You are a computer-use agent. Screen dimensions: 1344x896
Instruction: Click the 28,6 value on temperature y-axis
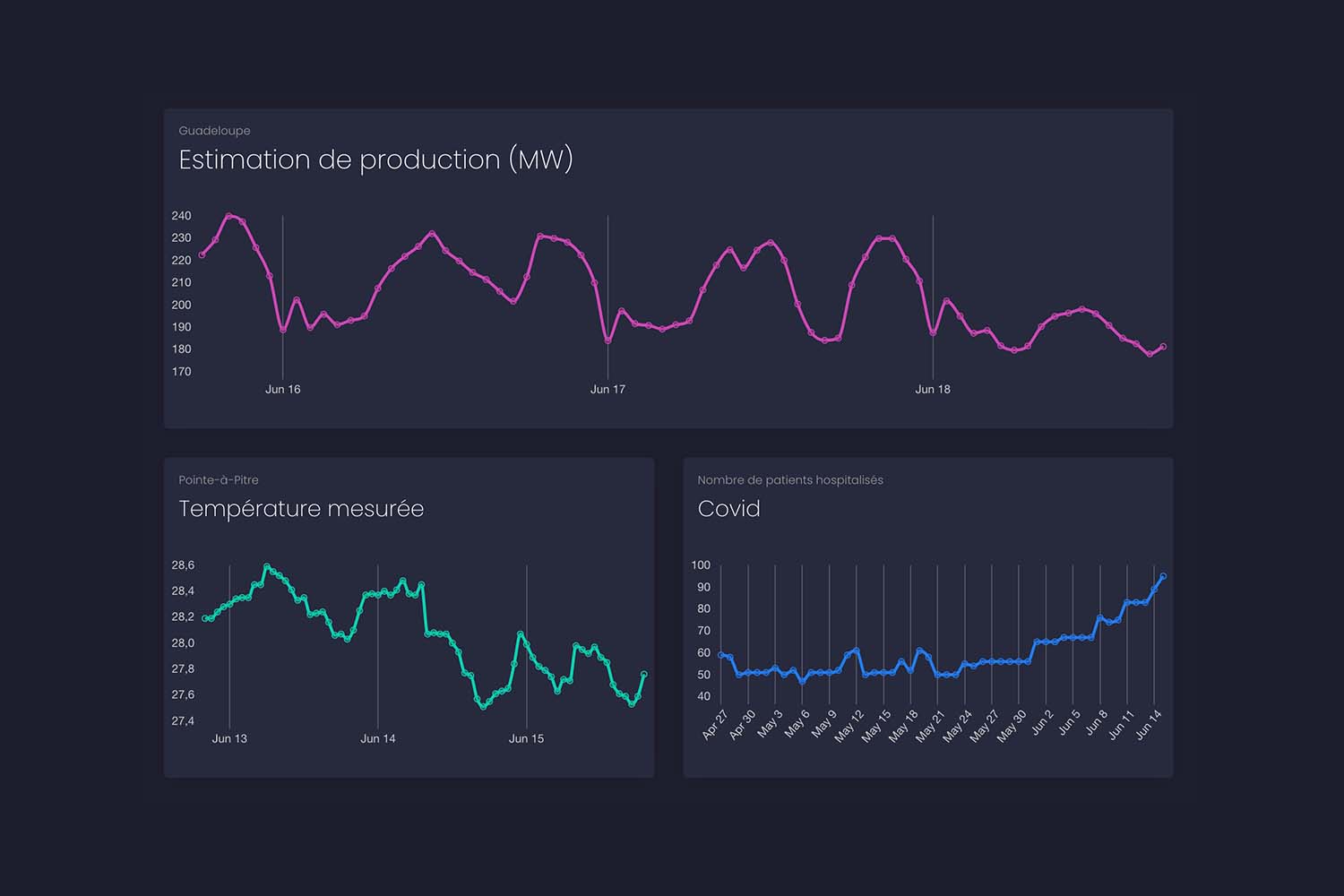183,565
